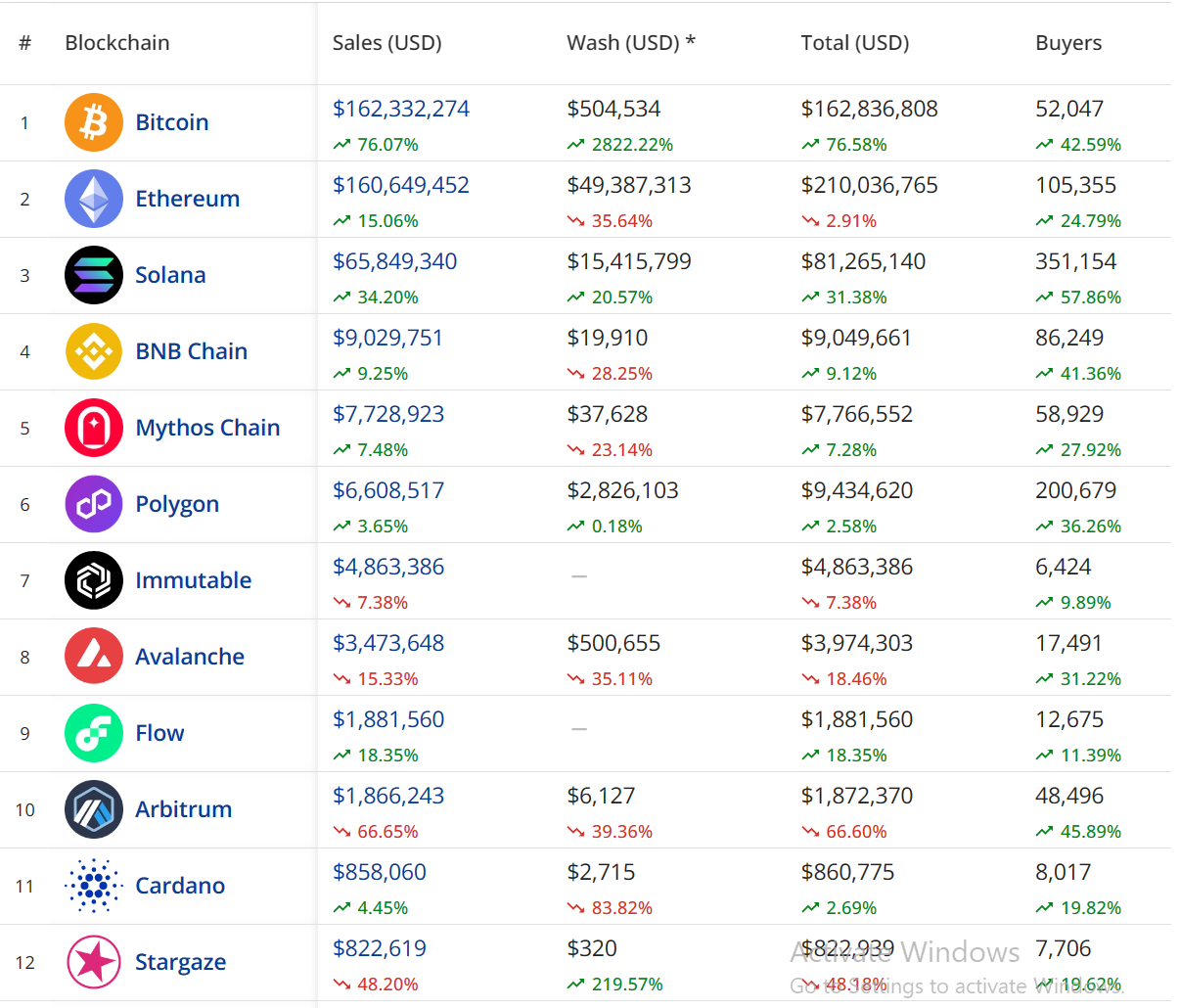Image resolution: width=1180 pixels, height=1008 pixels.
Task: Open the Polygon blockchain link
Action: click(x=177, y=504)
